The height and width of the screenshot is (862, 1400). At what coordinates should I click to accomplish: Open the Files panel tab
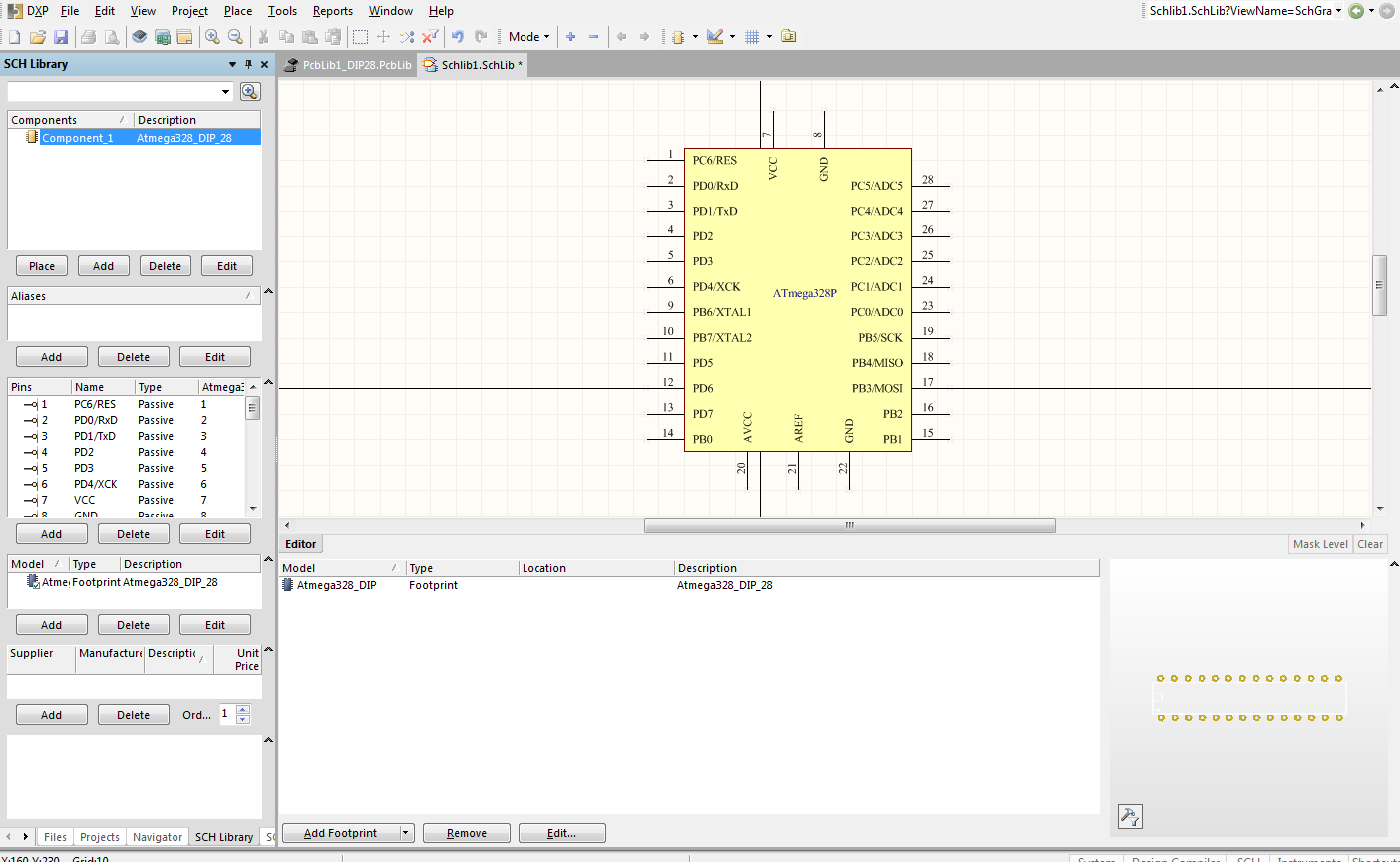point(56,837)
